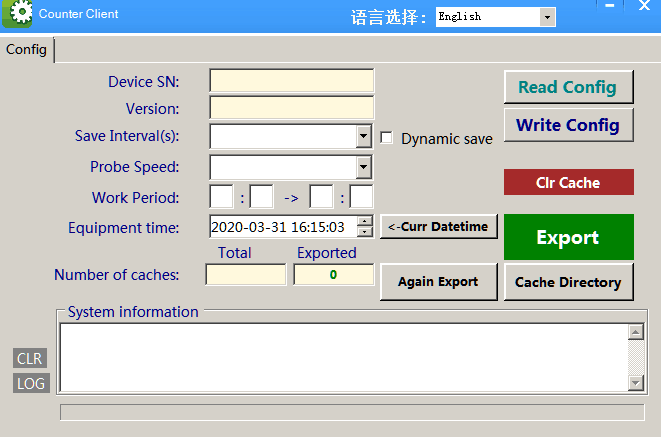Click the first Work Period hour field

point(221,197)
